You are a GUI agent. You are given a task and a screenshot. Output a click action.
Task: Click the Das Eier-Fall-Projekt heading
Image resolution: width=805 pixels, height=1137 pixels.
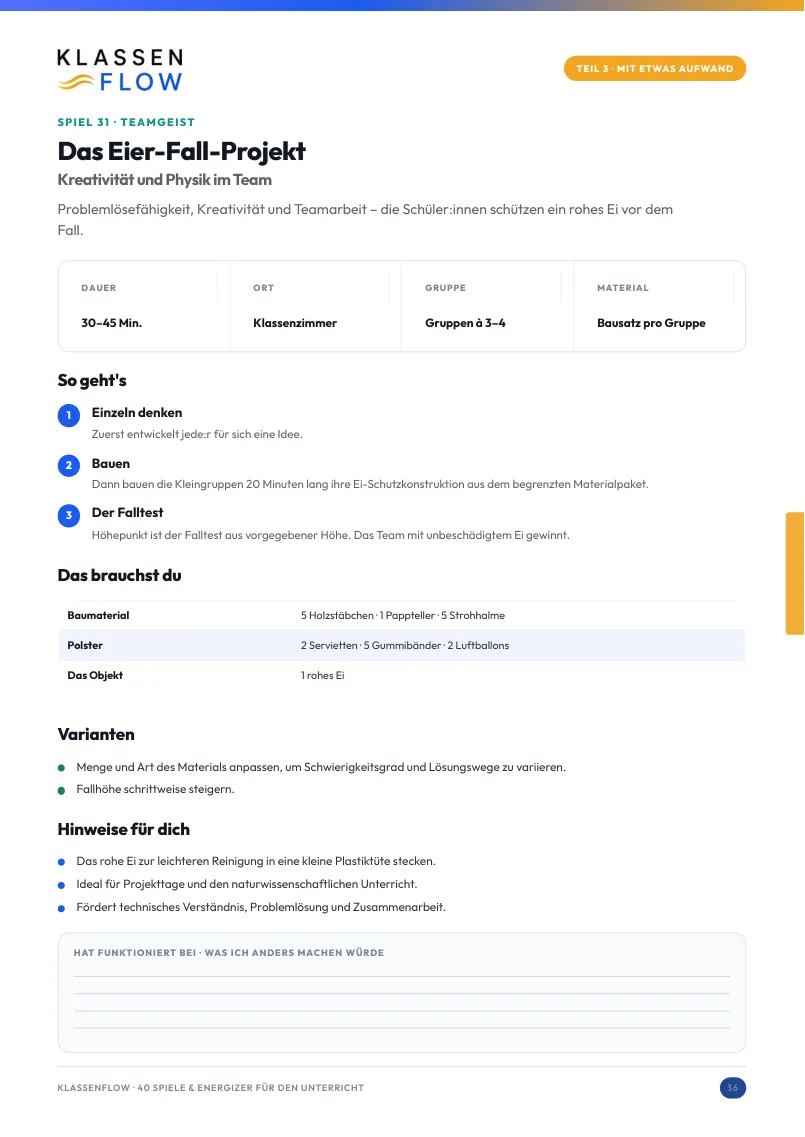tap(181, 152)
